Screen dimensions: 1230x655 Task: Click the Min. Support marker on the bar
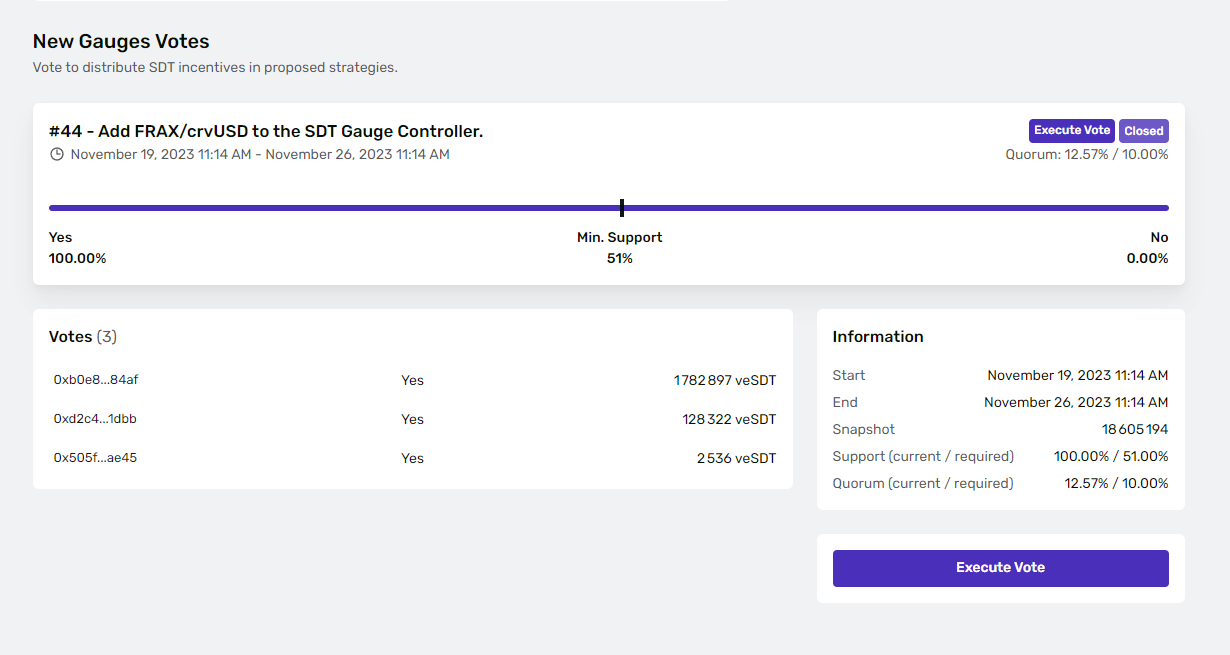coord(621,208)
